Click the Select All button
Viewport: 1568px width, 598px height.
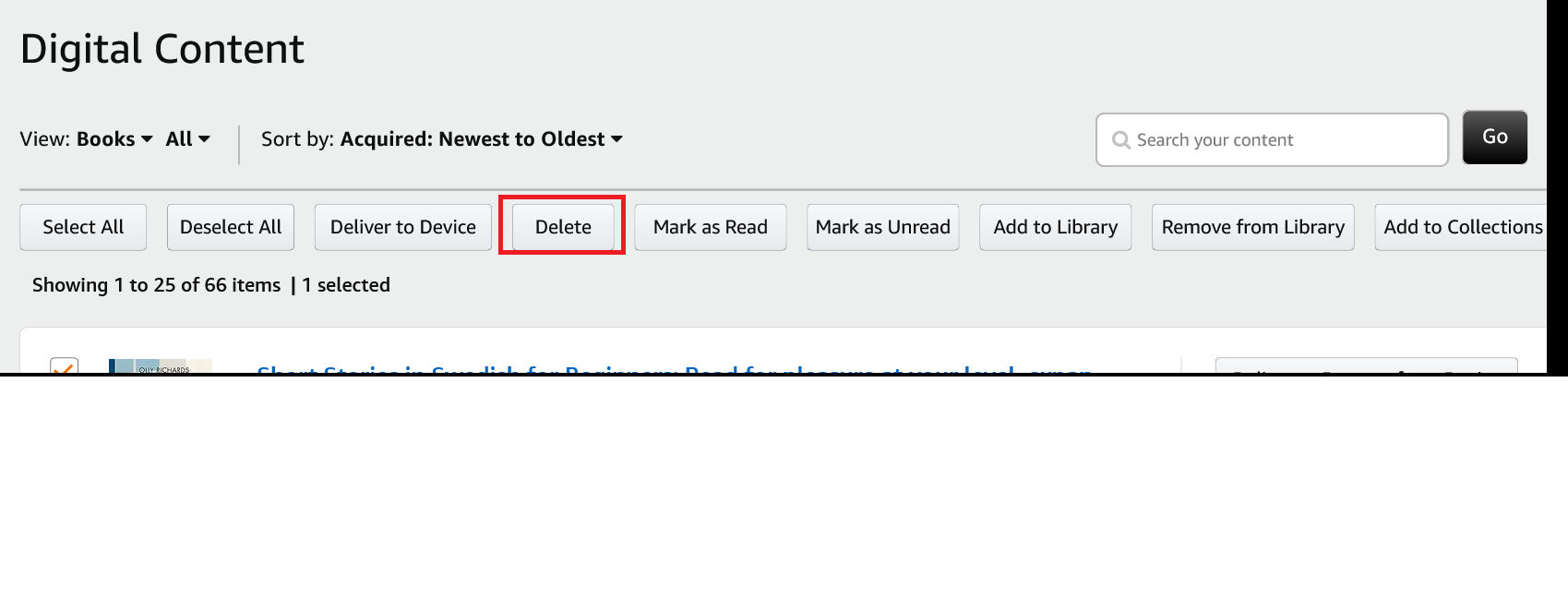tap(83, 227)
